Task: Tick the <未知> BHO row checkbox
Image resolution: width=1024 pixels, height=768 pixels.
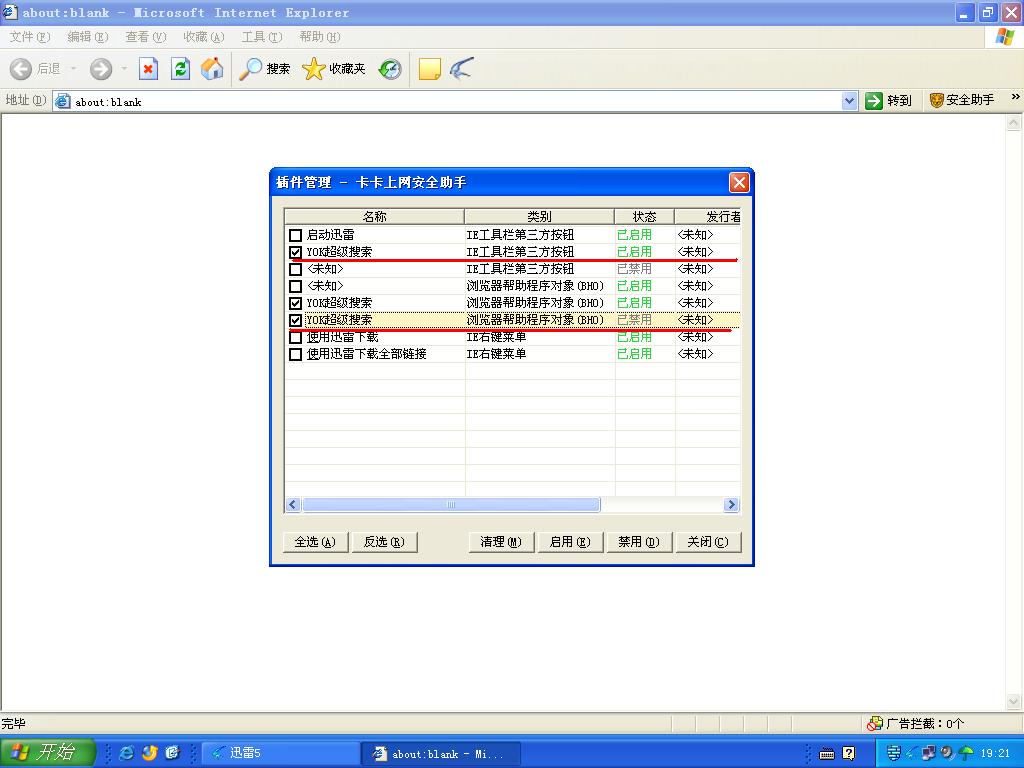Action: click(x=296, y=286)
